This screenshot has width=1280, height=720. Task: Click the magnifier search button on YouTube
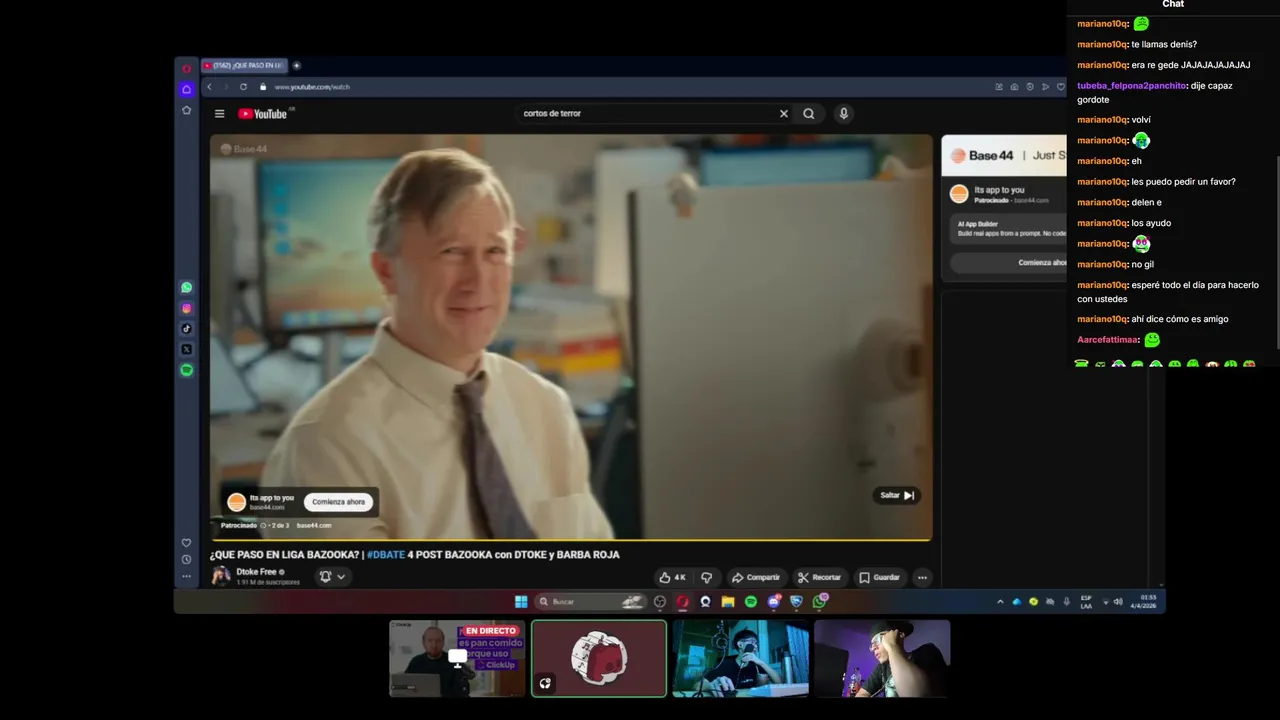809,114
